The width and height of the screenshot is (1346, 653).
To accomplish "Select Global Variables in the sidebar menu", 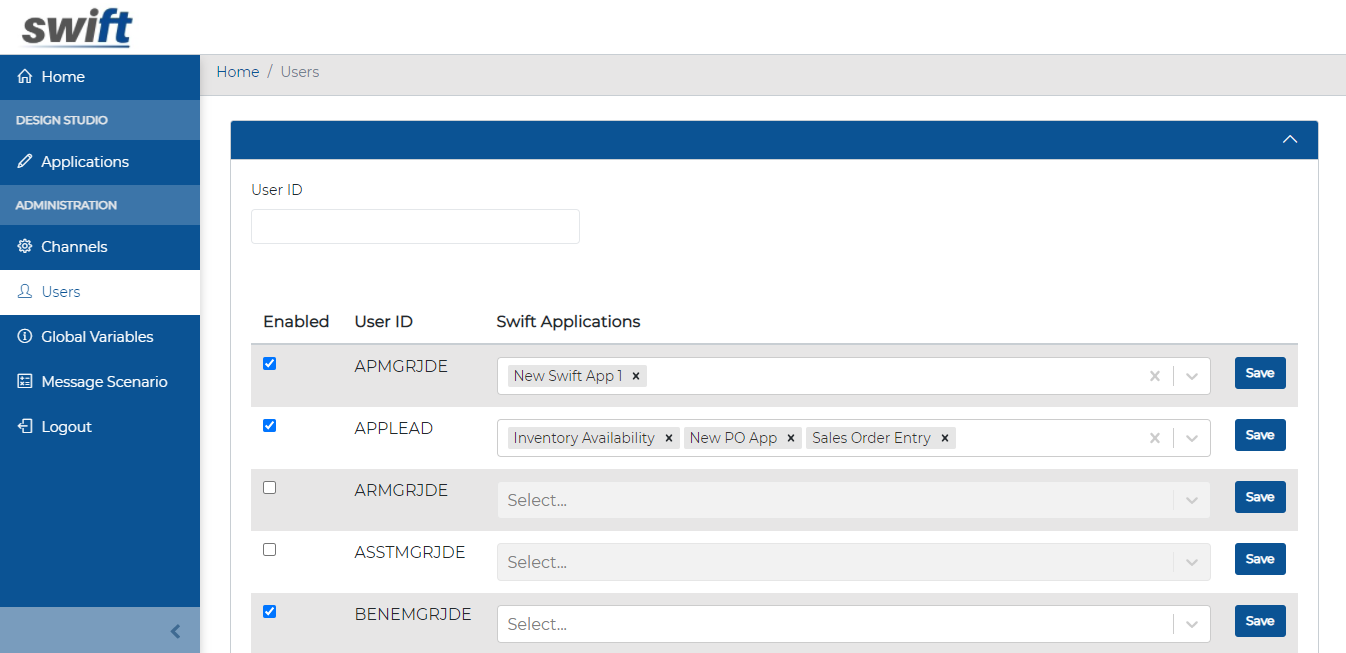I will click(x=97, y=336).
